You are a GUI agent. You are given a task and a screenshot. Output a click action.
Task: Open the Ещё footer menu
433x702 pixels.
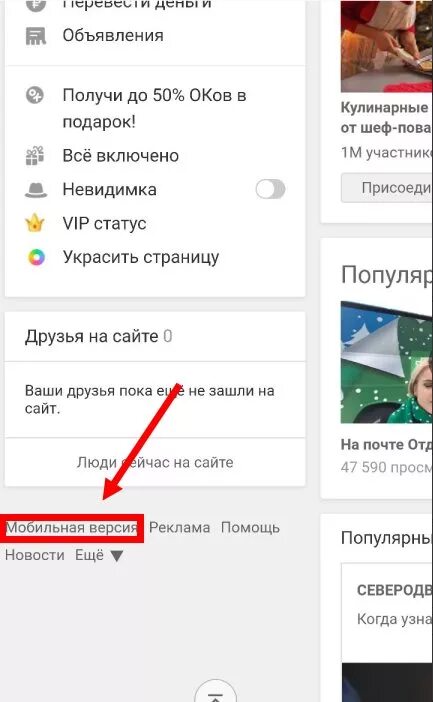tap(90, 555)
